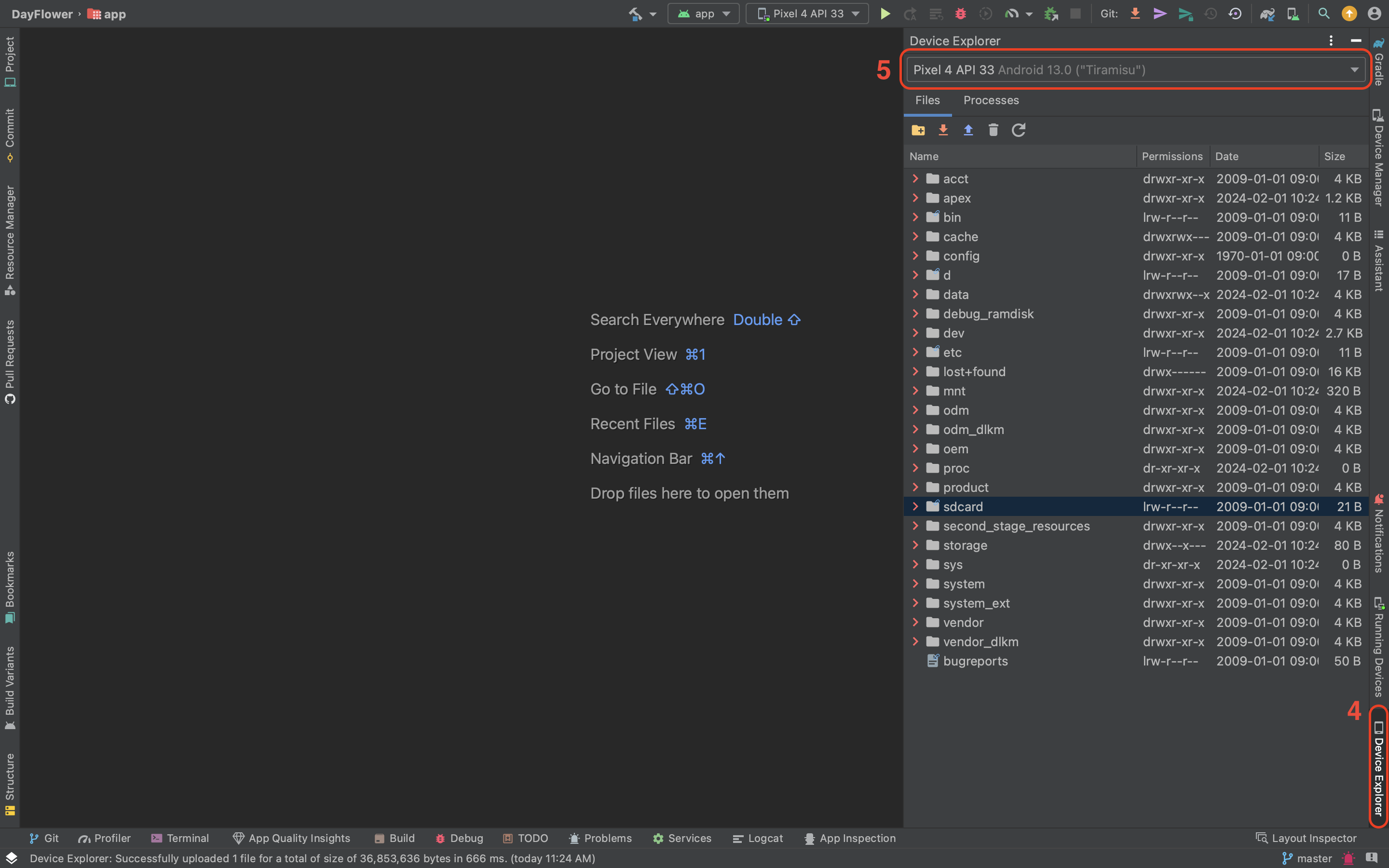Screen dimensions: 1389x868
Task: Click the Debug app bug icon
Action: click(960, 14)
